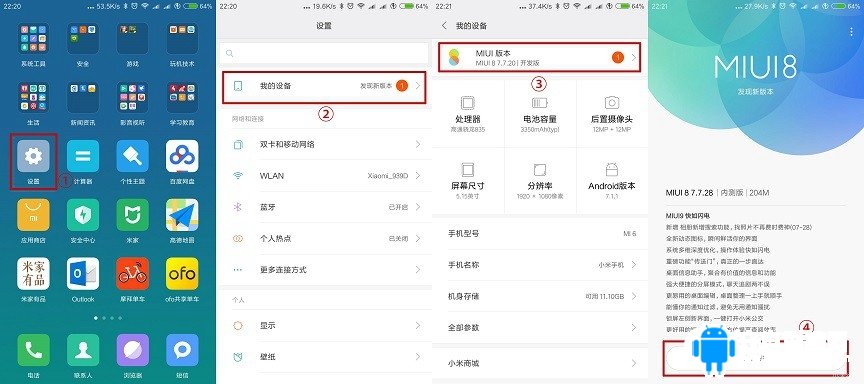Tap the 屏幕尺寸 screen size tile
864x384 pixels.
click(468, 181)
